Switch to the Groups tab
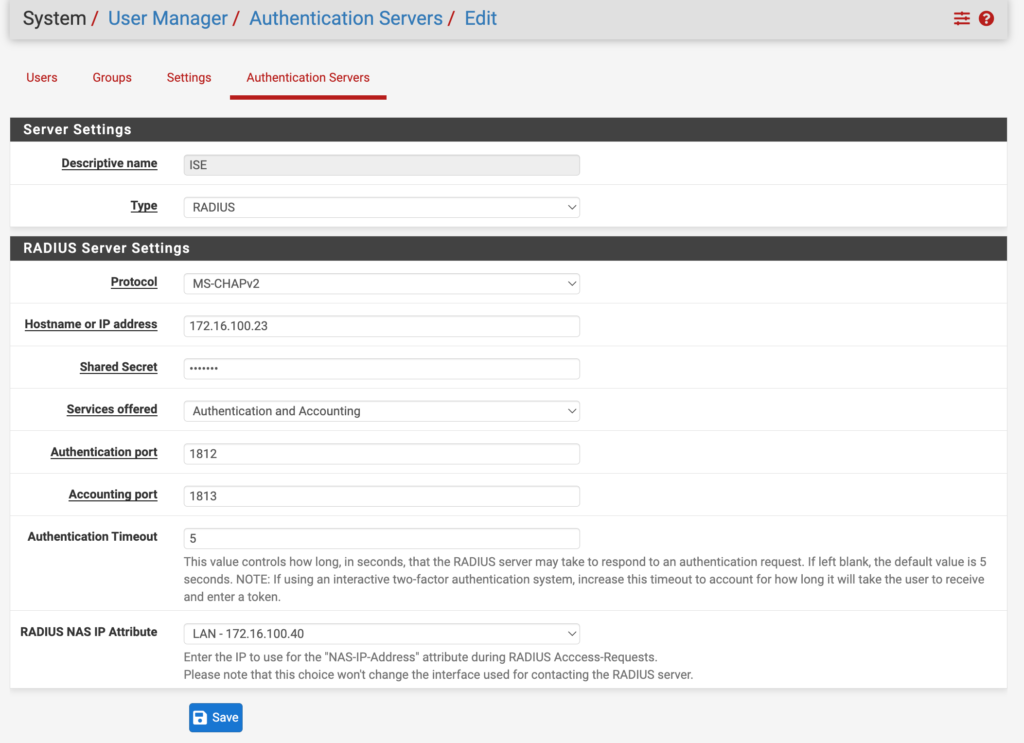 pyautogui.click(x=111, y=77)
